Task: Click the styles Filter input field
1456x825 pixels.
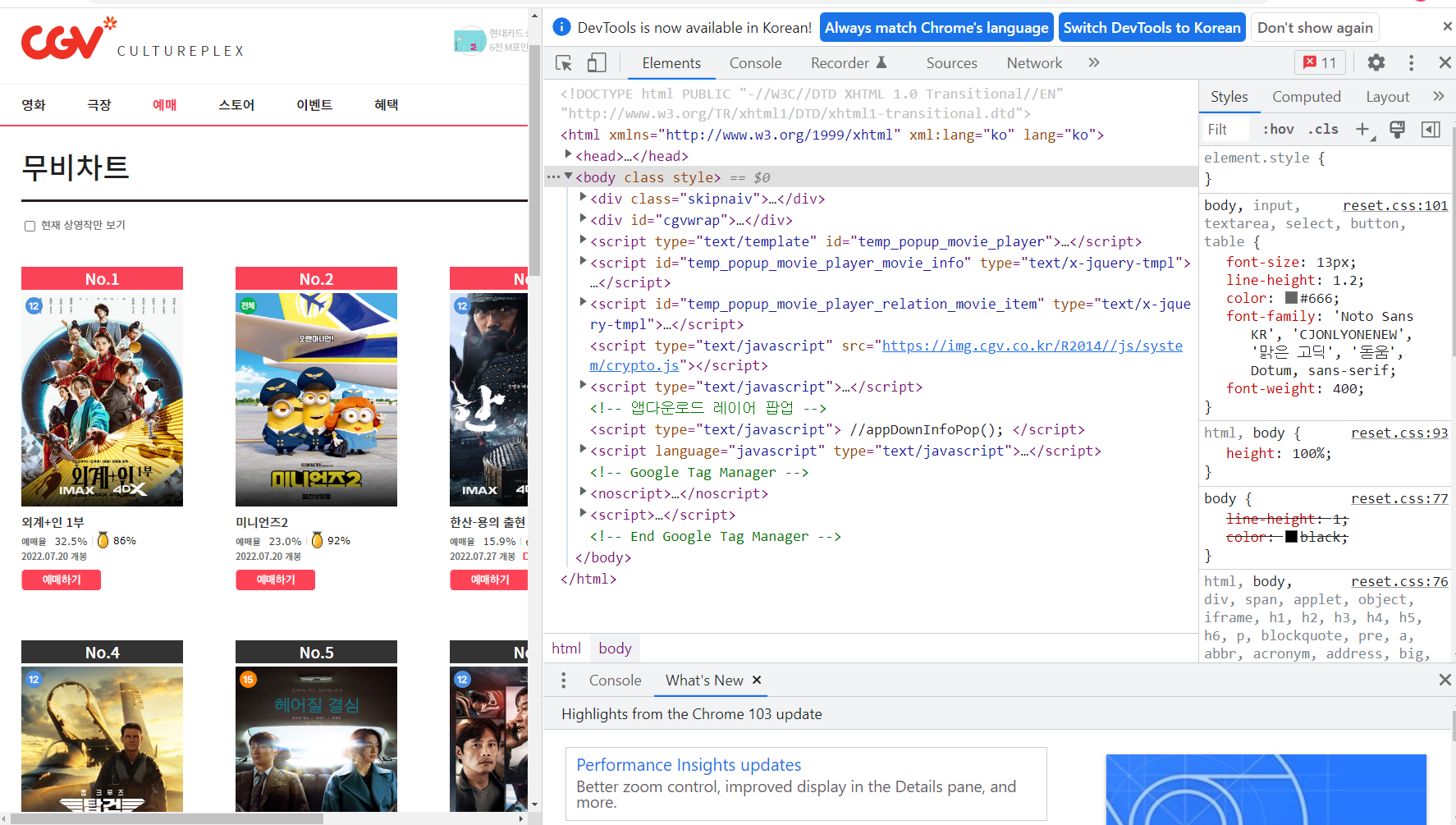Action: 1226,129
